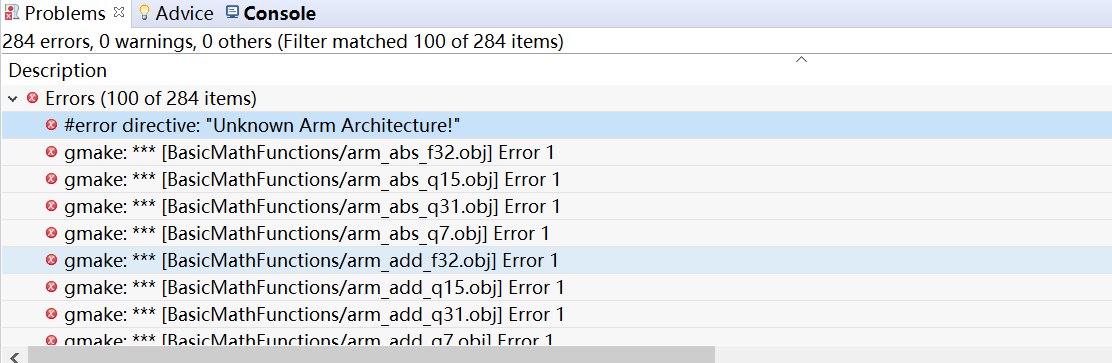1112x363 pixels.
Task: Close the Problems tab with X
Action: click(119, 12)
